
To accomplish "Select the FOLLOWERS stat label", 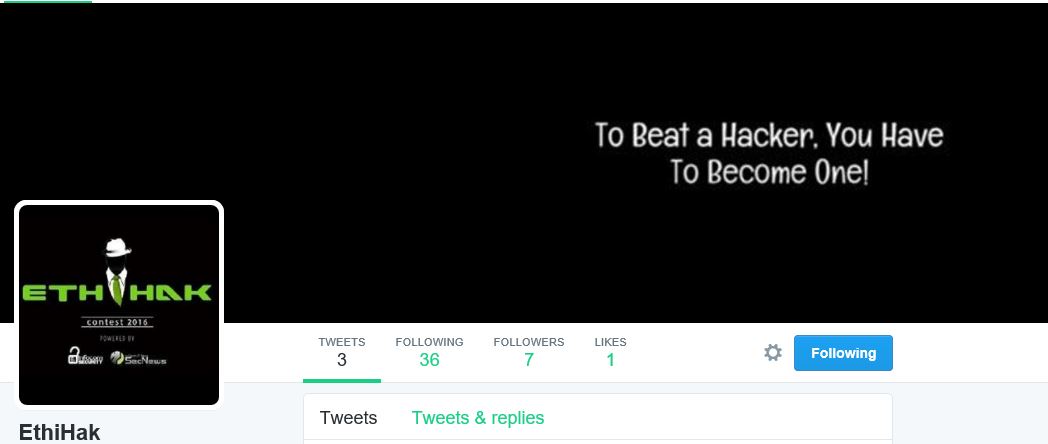I will click(x=529, y=342).
